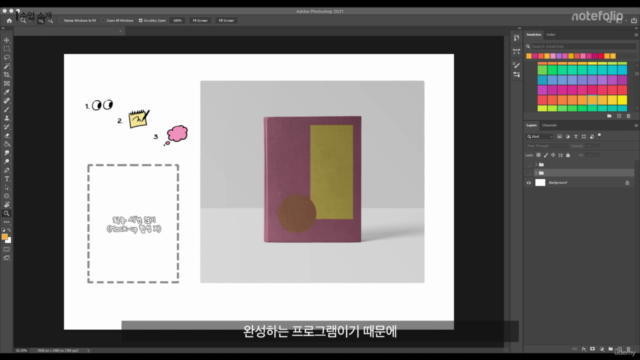Open the Swatches panel menu
This screenshot has width=640, height=360.
pos(636,35)
